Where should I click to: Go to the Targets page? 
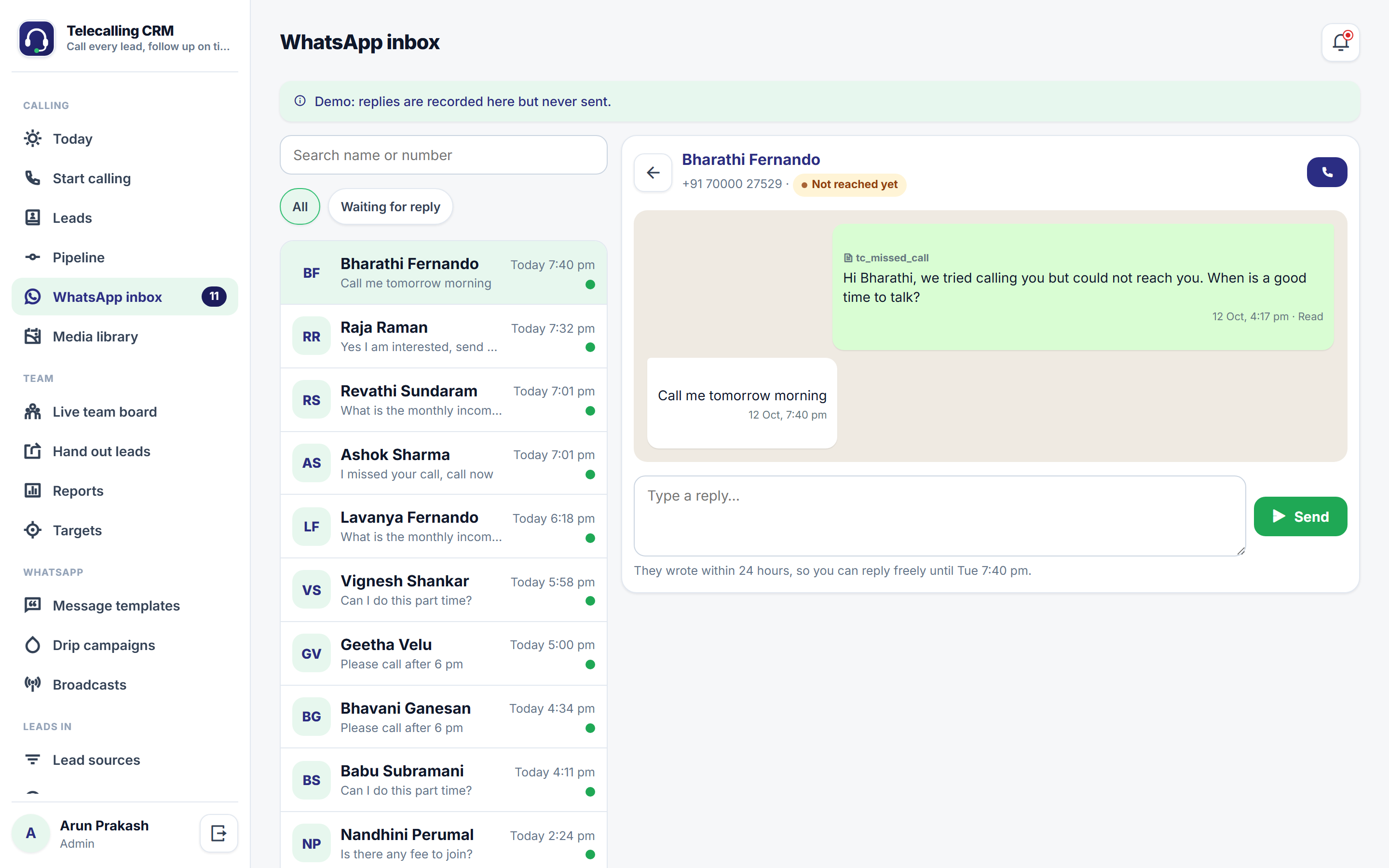pos(124,530)
